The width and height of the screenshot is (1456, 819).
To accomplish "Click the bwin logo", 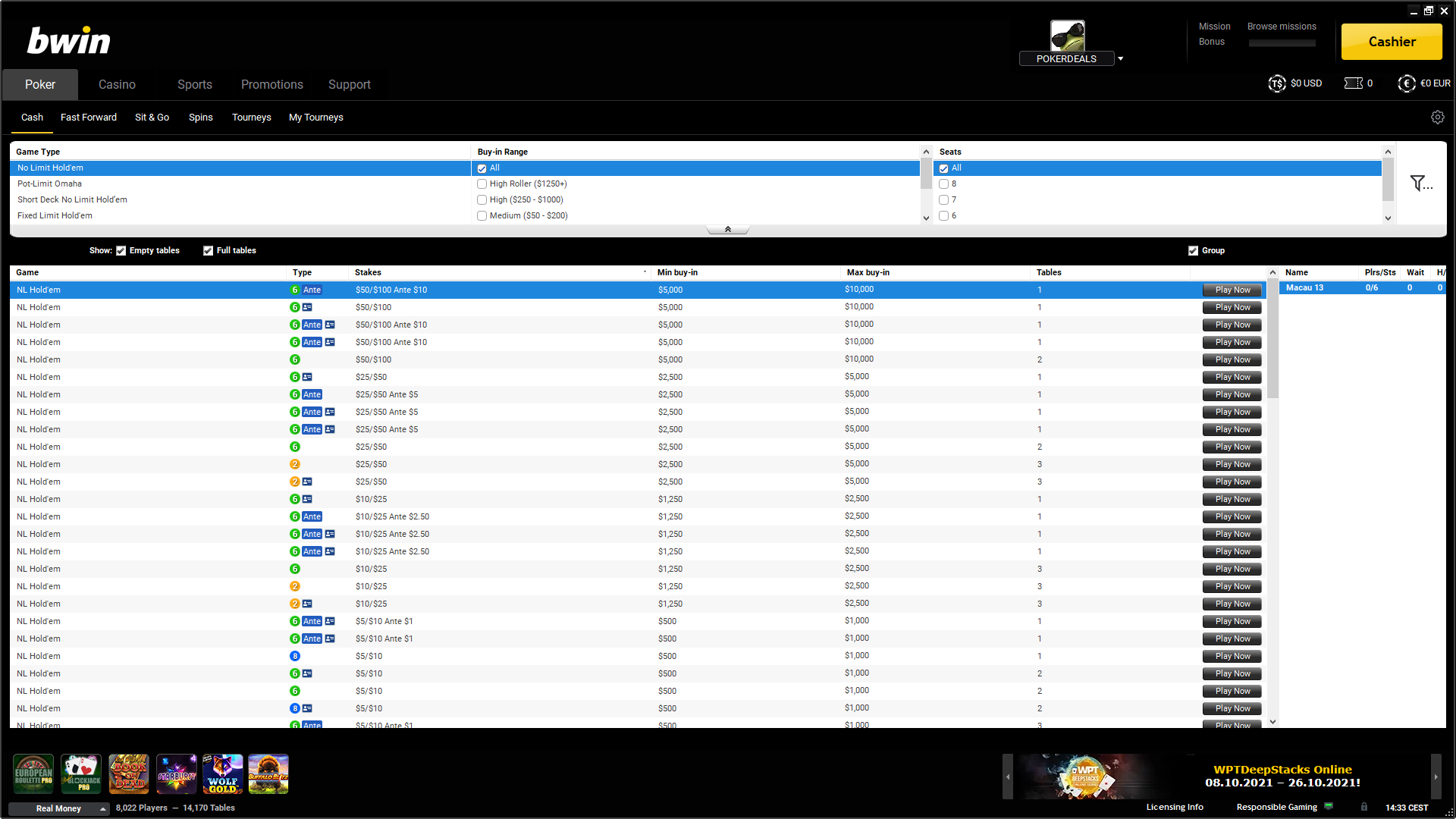I will pyautogui.click(x=69, y=41).
